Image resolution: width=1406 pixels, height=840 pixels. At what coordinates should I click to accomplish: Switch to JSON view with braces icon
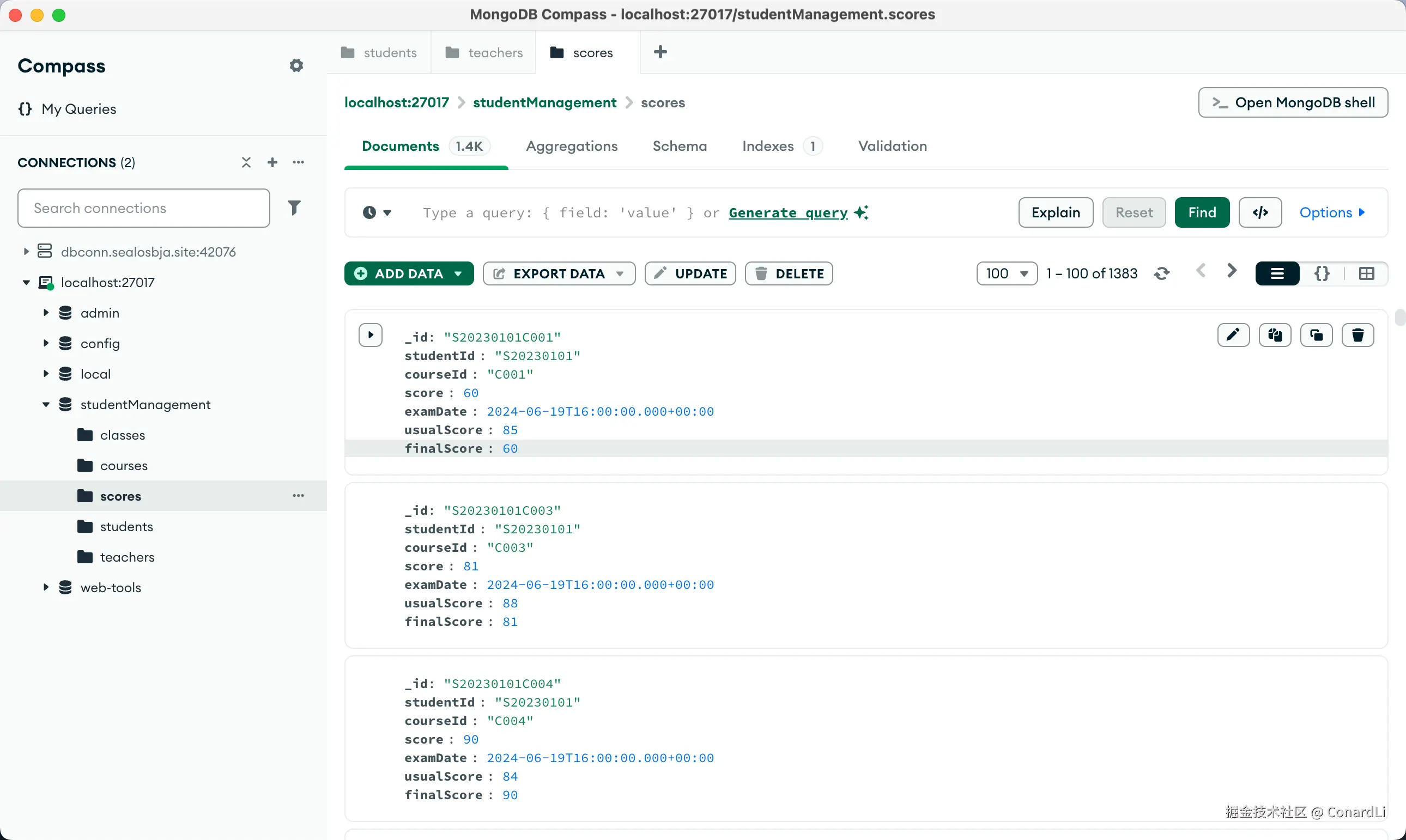pyautogui.click(x=1322, y=274)
